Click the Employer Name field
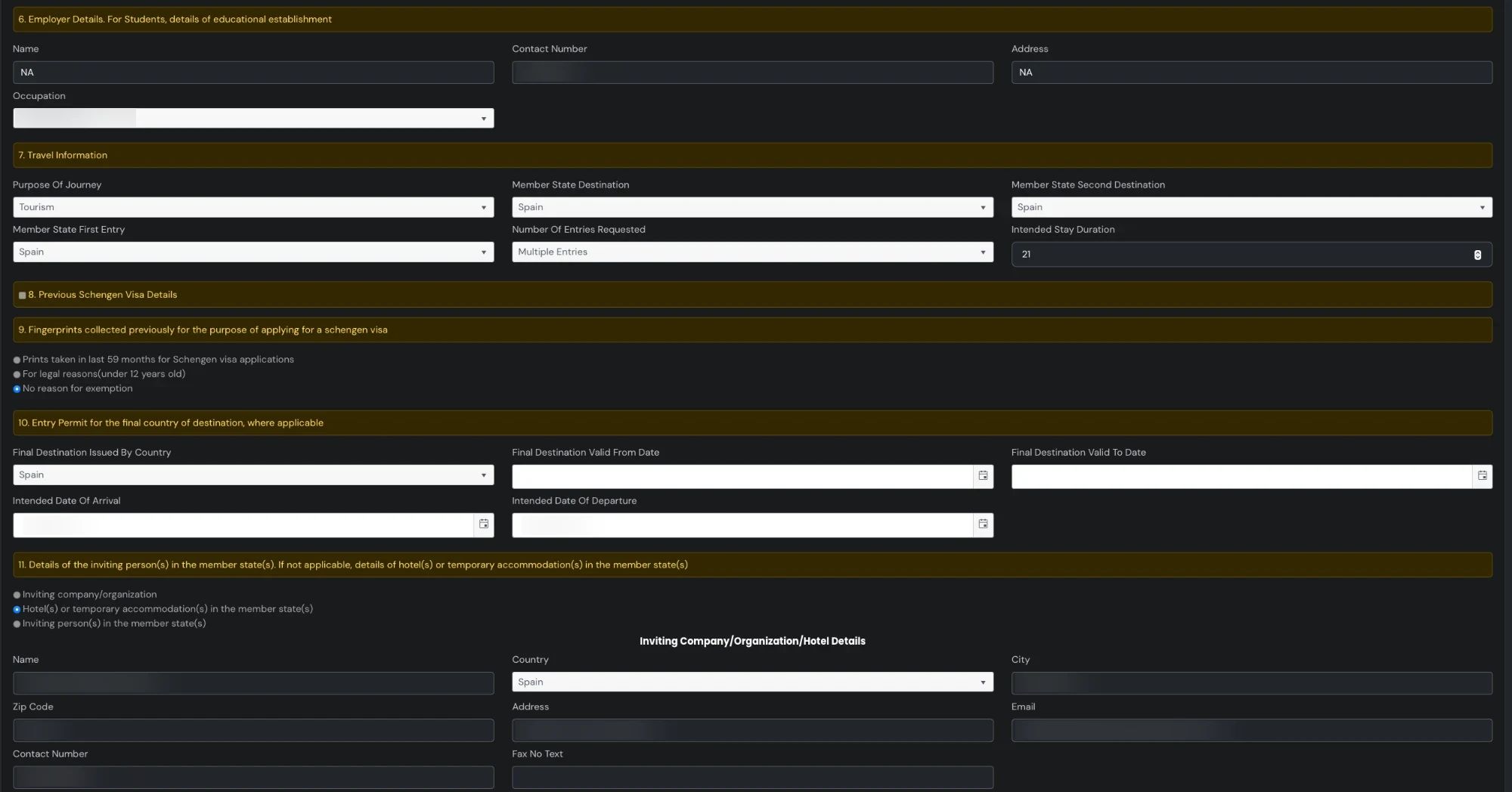This screenshot has width=1512, height=792. click(253, 73)
